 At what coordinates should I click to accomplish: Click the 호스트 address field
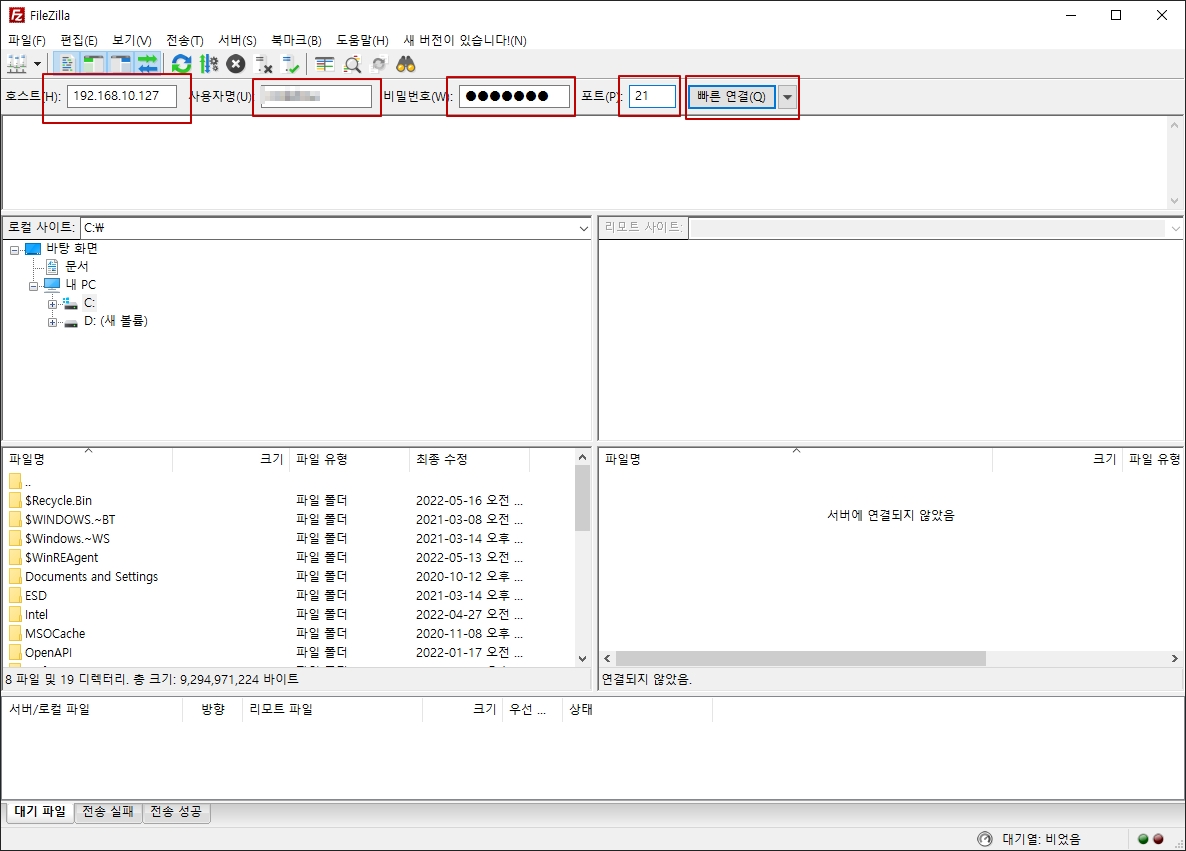[122, 96]
